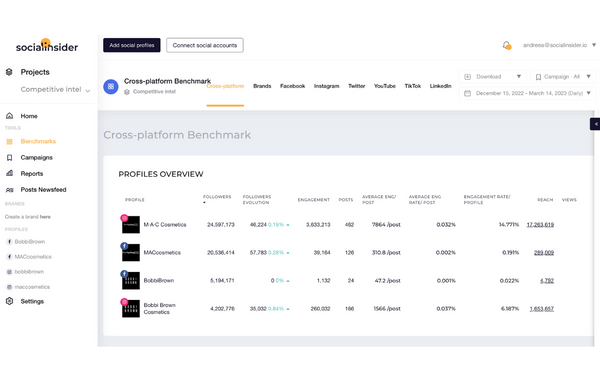600x381 pixels.
Task: Open Posts Newsfeed in the sidebar
Action: 43,190
